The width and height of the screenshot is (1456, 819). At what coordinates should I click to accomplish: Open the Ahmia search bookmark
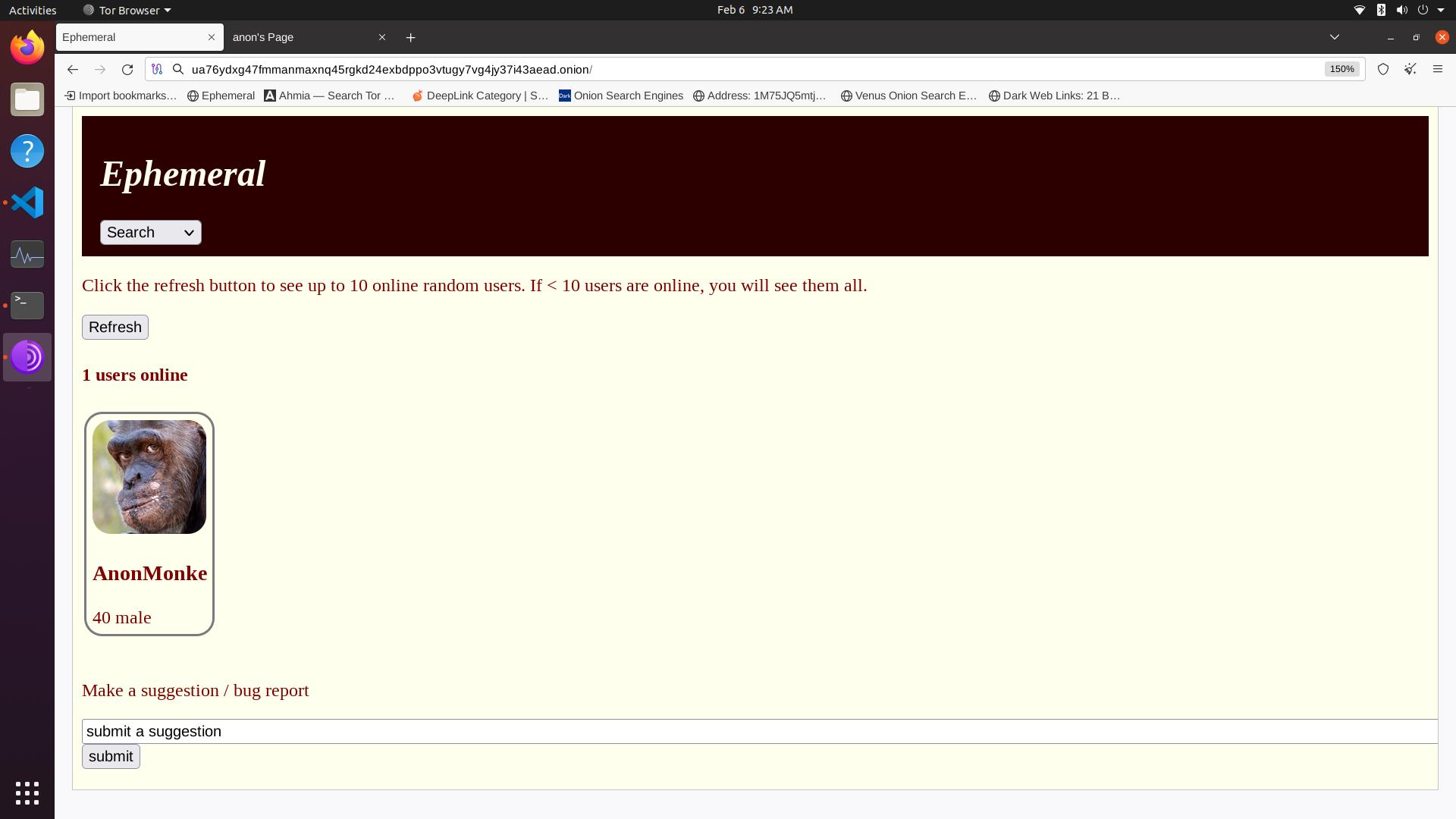tap(330, 96)
